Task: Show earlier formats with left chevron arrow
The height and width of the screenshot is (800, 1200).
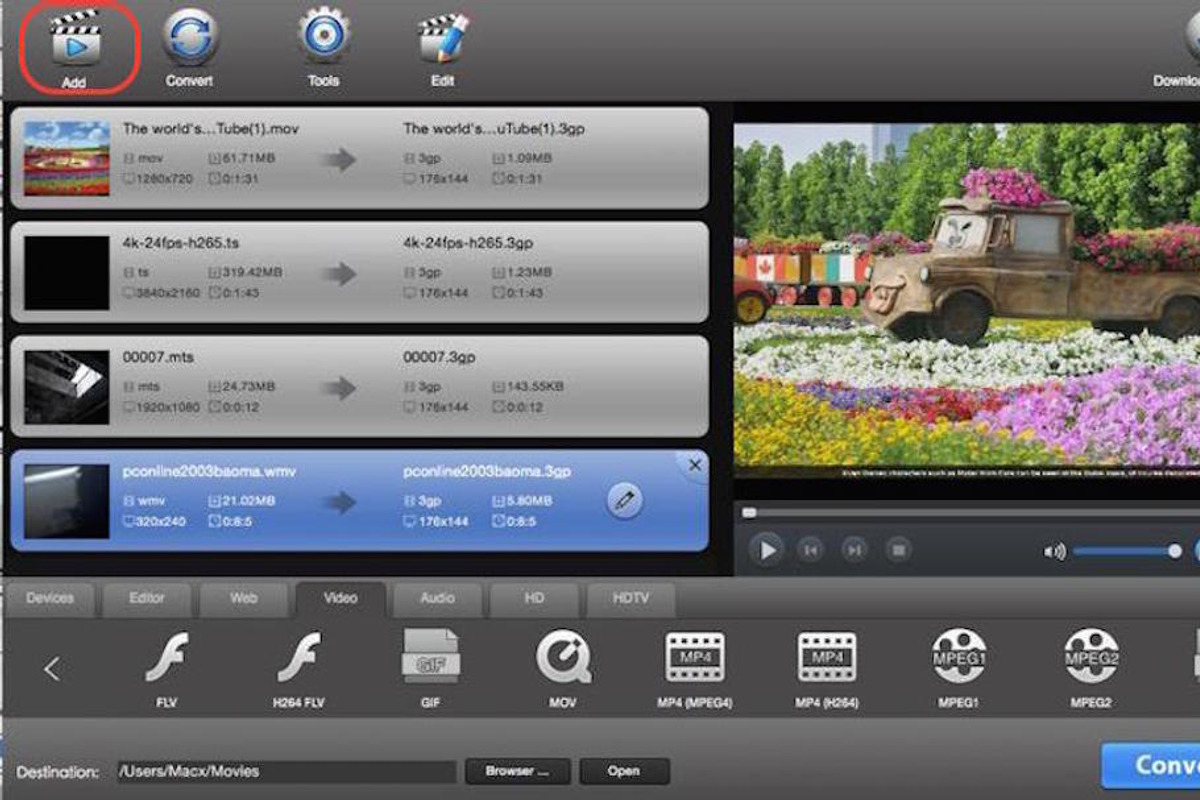Action: point(52,669)
